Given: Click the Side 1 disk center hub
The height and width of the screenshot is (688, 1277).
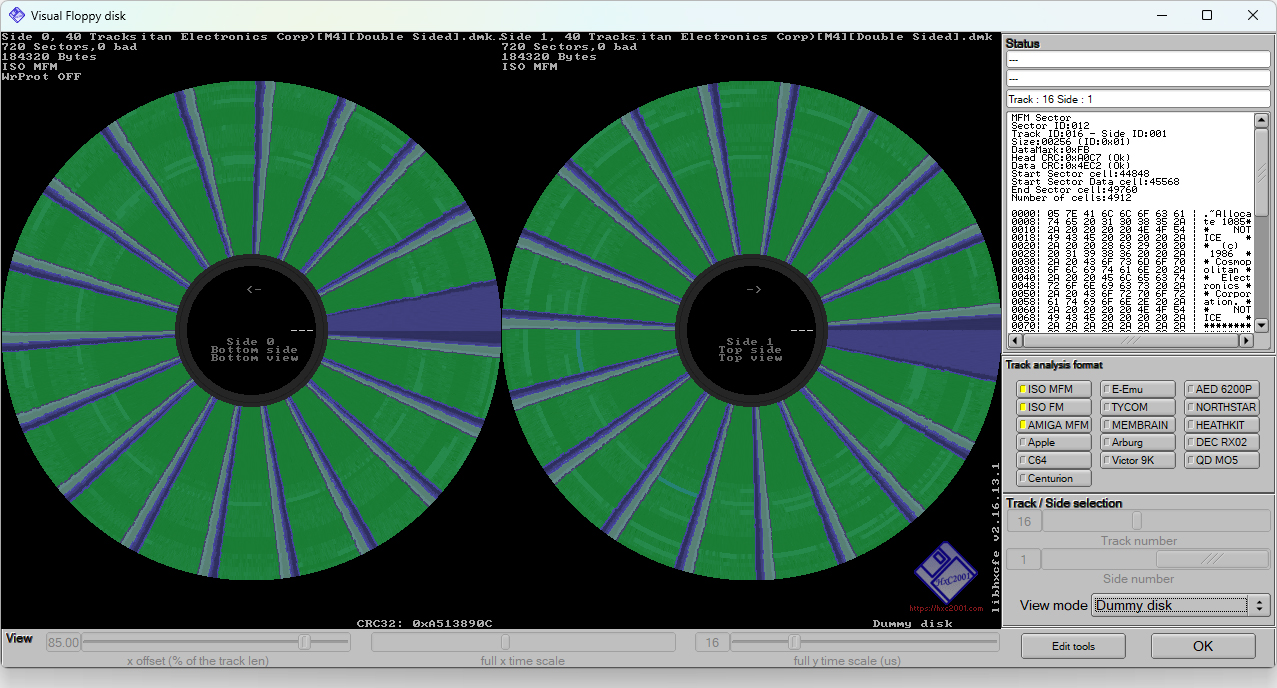Looking at the screenshot, I should [751, 329].
